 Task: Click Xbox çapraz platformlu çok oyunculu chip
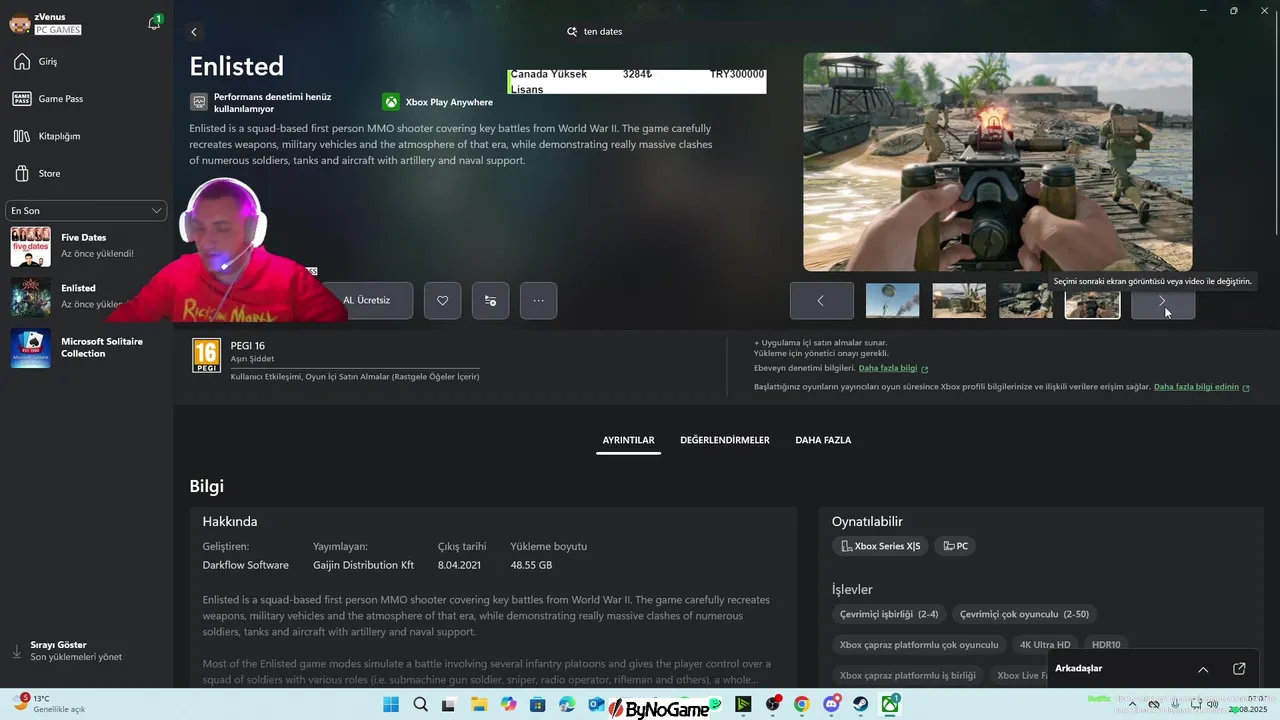[919, 645]
